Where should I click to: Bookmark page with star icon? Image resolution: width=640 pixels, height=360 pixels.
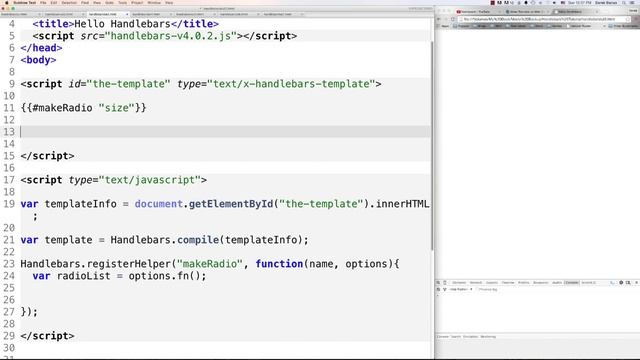coord(628,19)
